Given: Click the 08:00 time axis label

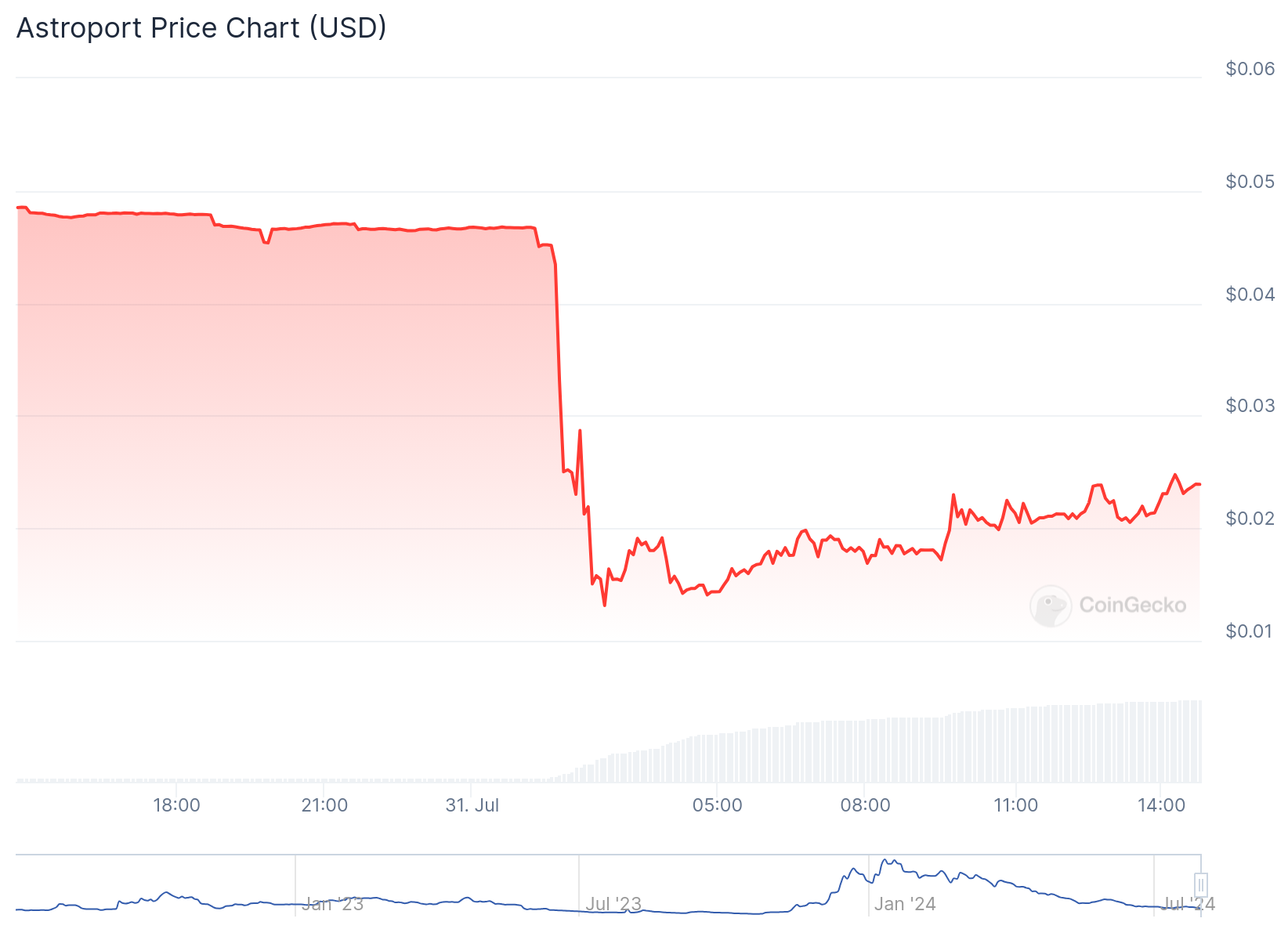Looking at the screenshot, I should click(865, 805).
